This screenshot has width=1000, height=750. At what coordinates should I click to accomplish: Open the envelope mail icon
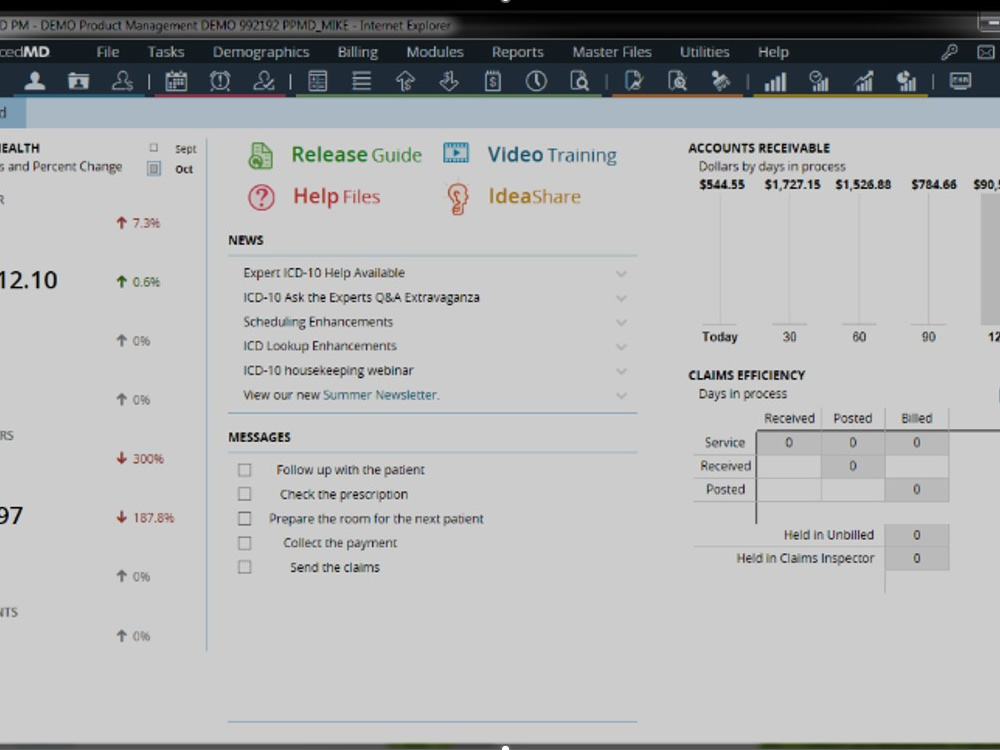click(986, 52)
